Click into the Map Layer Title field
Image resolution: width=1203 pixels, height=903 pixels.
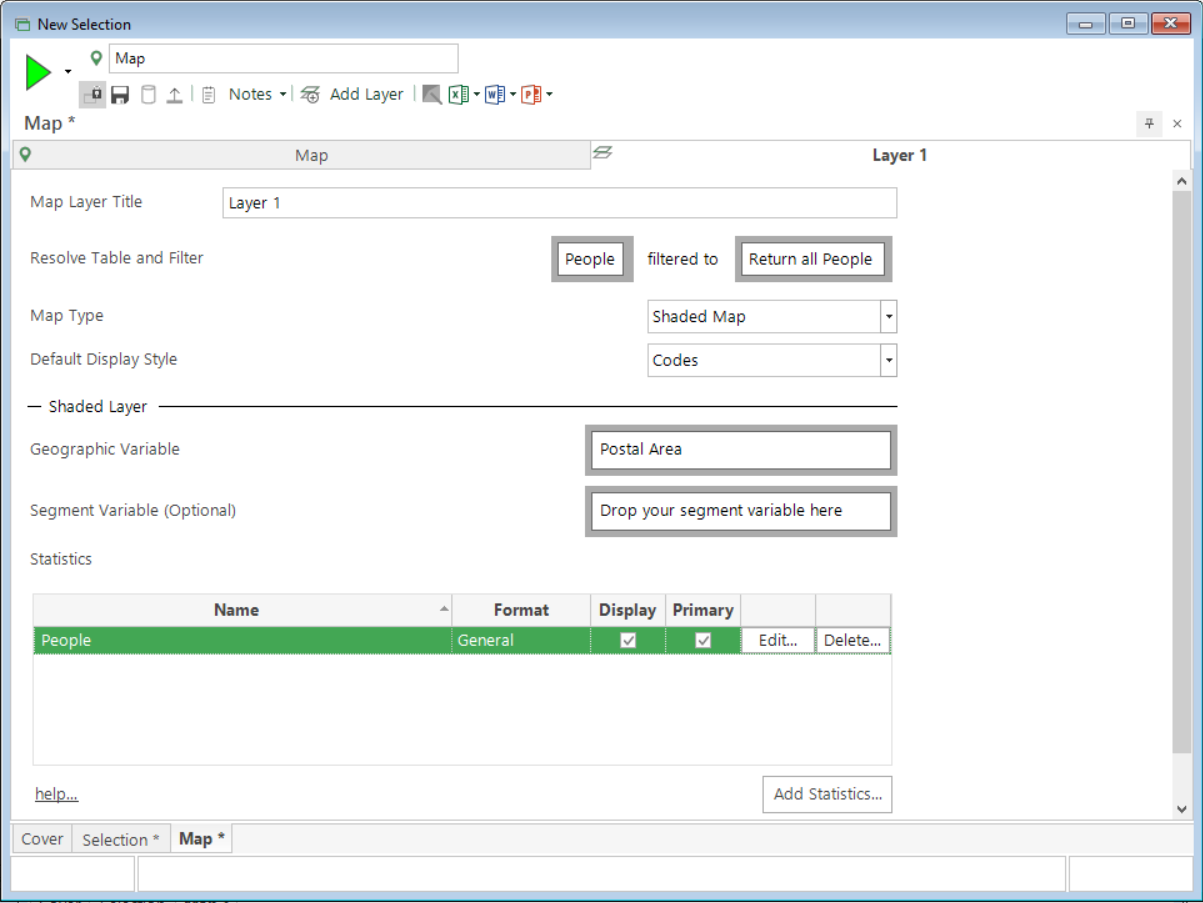[560, 203]
